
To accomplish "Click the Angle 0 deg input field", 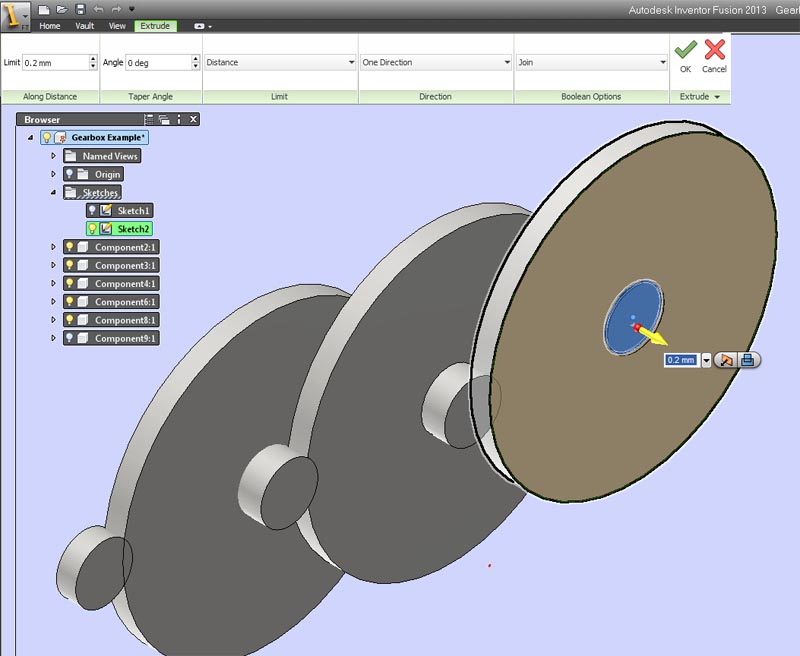I will (159, 63).
